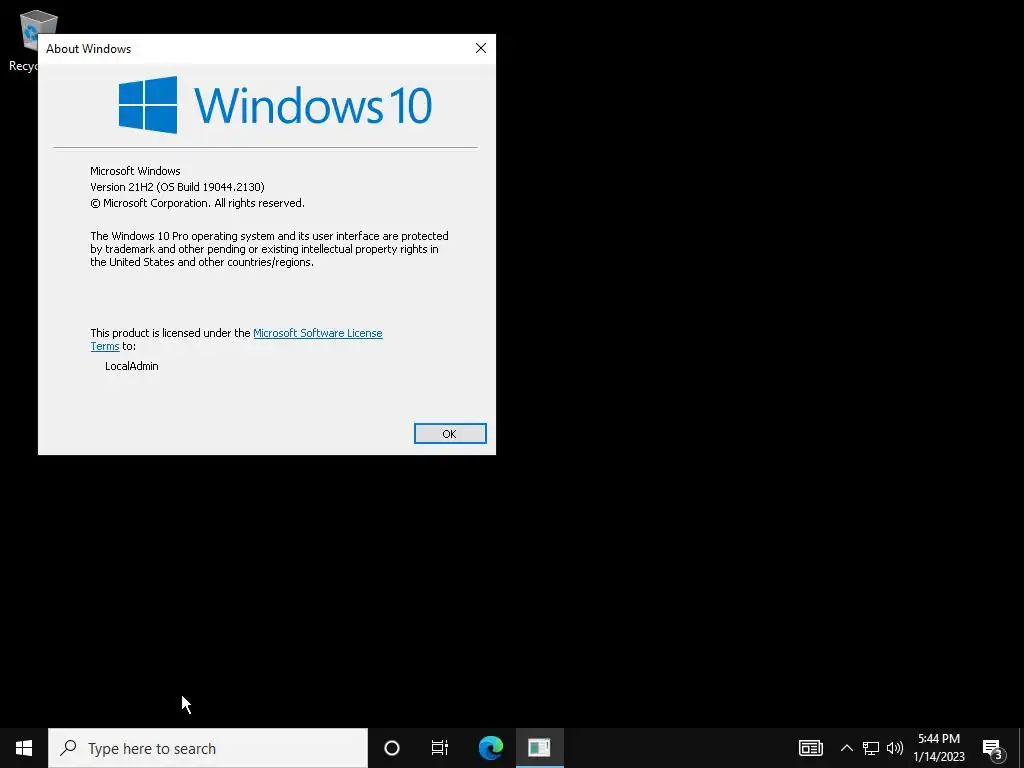
Task: Click OK in About Windows dialog
Action: click(x=450, y=434)
